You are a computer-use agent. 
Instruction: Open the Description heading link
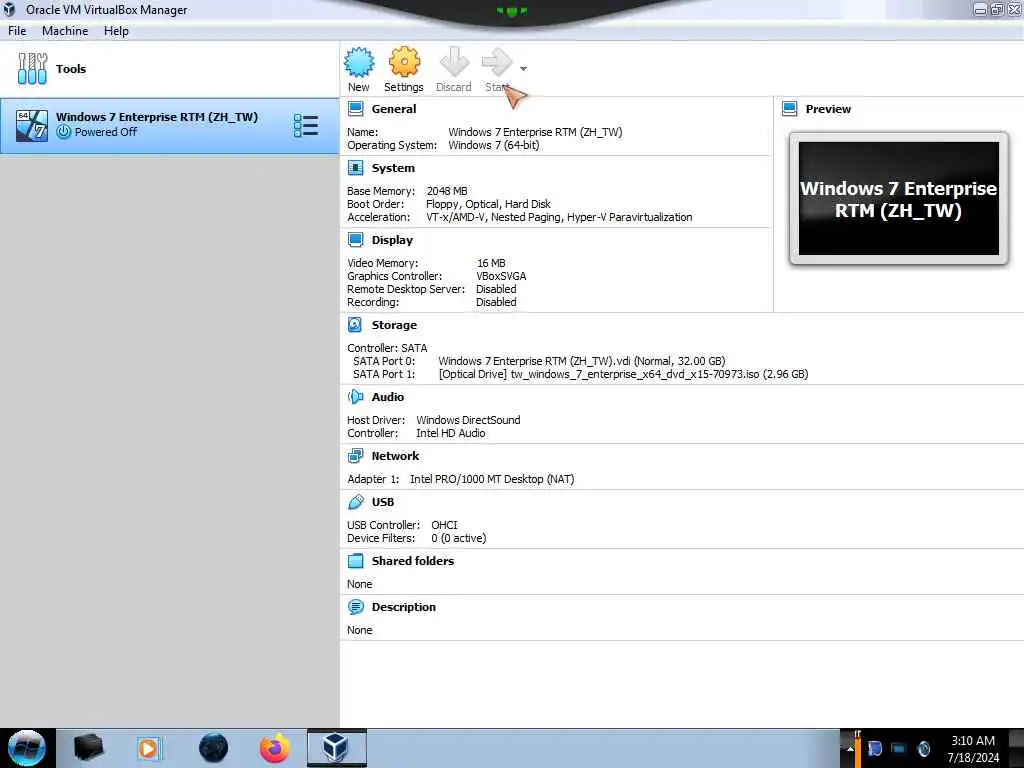(x=404, y=607)
